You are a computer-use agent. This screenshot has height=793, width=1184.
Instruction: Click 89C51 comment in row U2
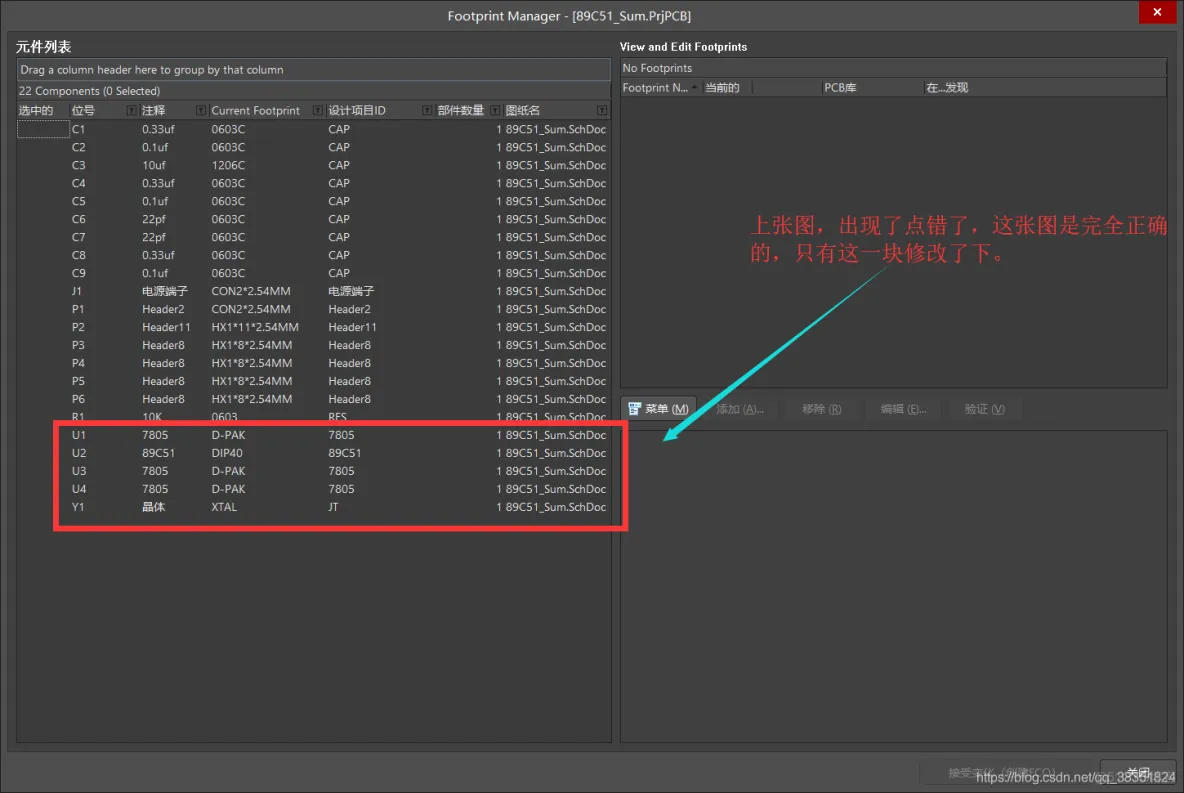point(159,453)
